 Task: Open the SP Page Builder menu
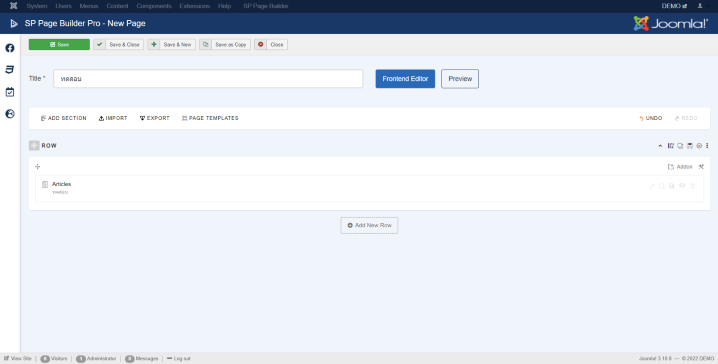[266, 6]
